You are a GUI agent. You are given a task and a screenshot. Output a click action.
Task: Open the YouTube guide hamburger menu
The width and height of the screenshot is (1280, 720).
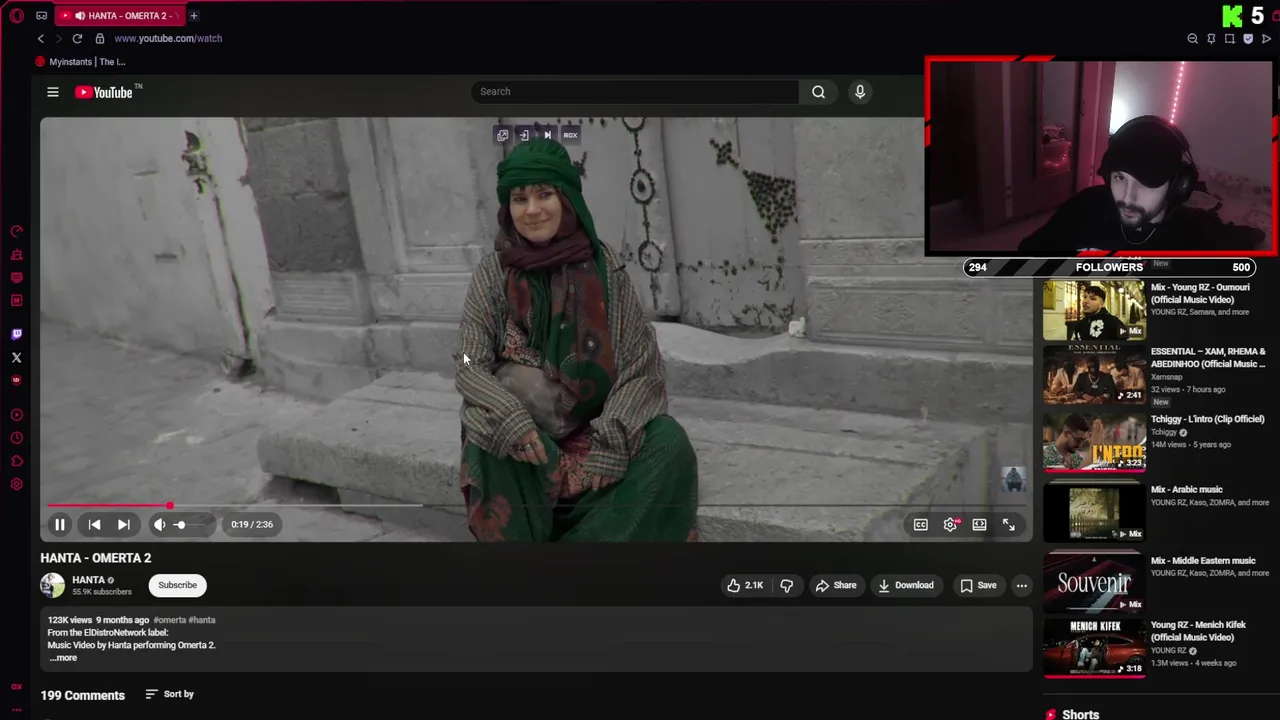click(x=53, y=92)
